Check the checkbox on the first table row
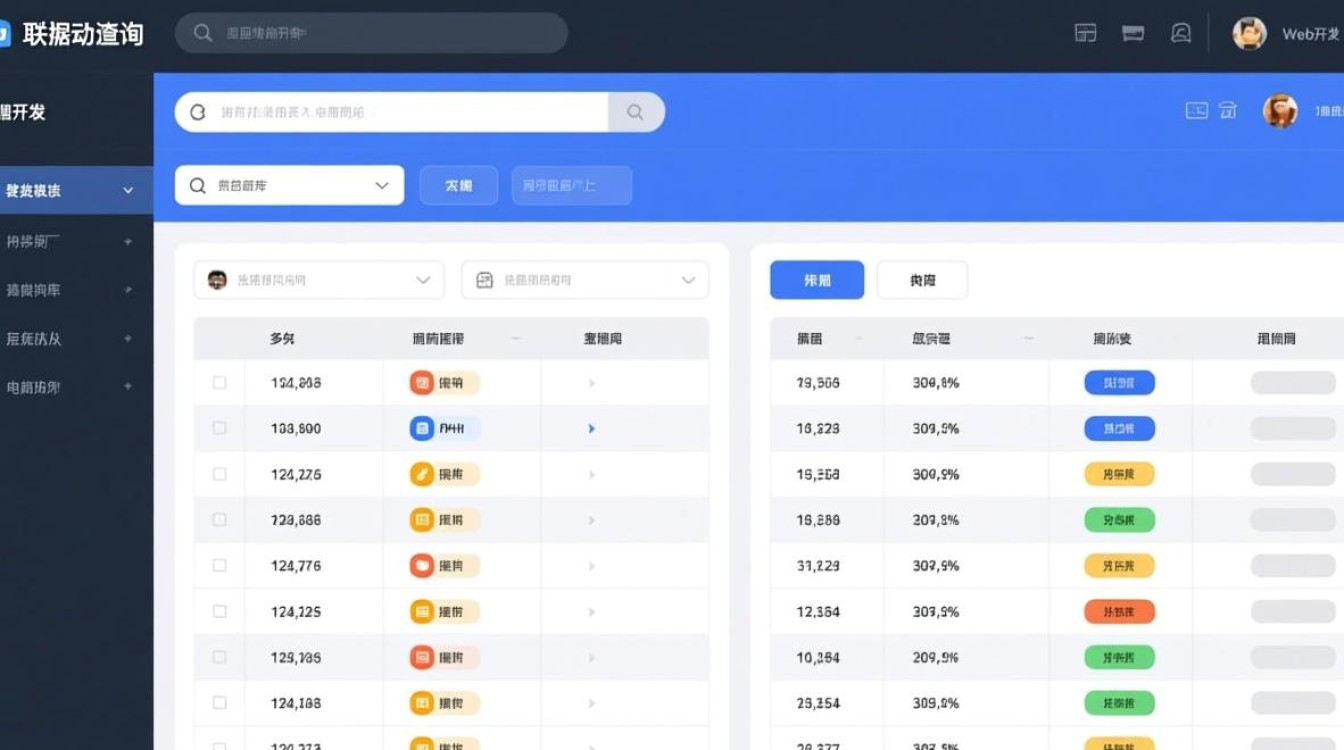Screen dimensions: 1344x750 pyautogui.click(x=218, y=382)
